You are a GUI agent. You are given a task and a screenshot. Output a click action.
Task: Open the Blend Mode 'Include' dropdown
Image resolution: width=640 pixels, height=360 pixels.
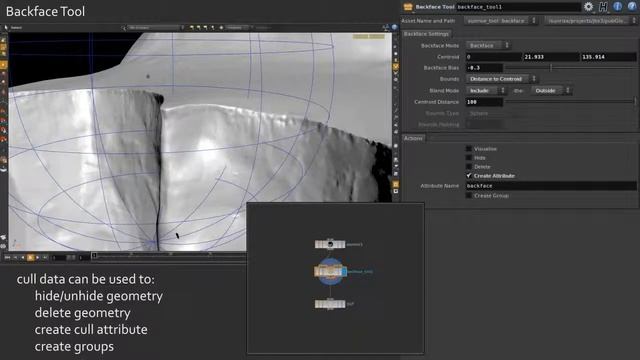point(486,90)
